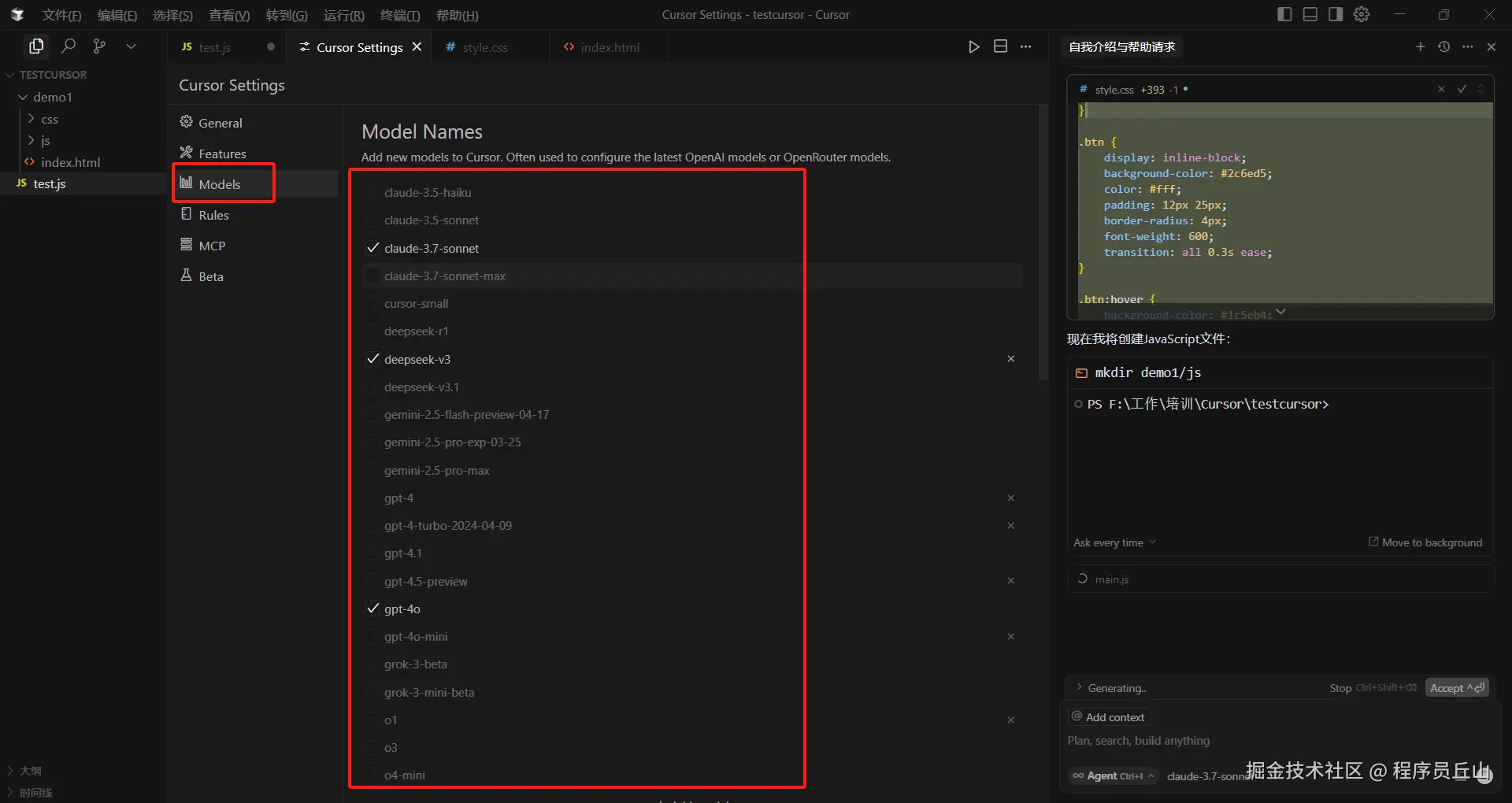
Task: Toggle the primary sidebar layout icon
Action: 1284,14
